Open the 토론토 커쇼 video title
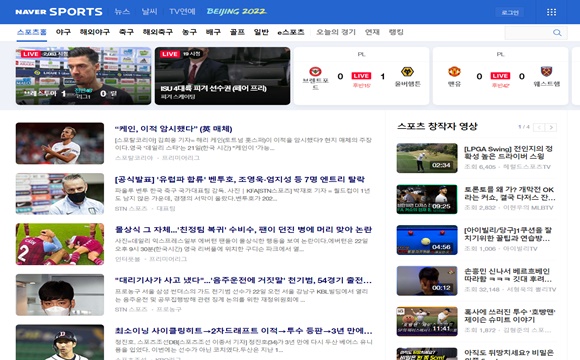The height and width of the screenshot is (360, 580). (x=510, y=194)
